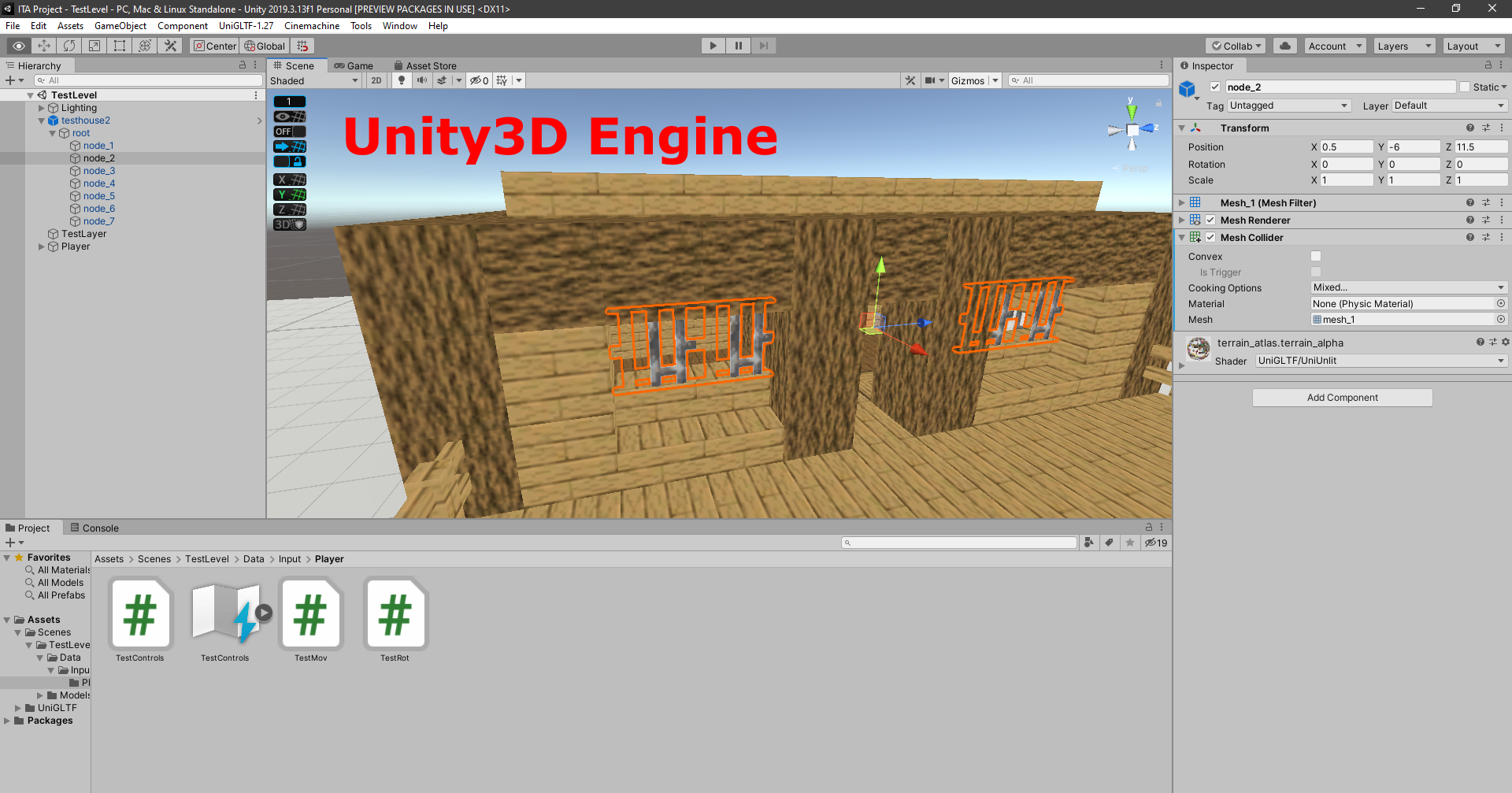
Task: Disable the Mesh Renderer component checkbox
Action: click(x=1210, y=220)
